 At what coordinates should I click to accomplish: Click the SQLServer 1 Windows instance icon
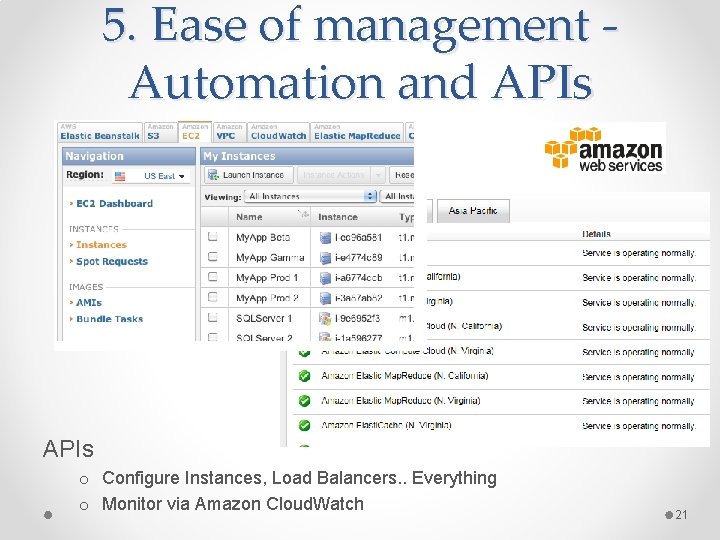[x=325, y=318]
